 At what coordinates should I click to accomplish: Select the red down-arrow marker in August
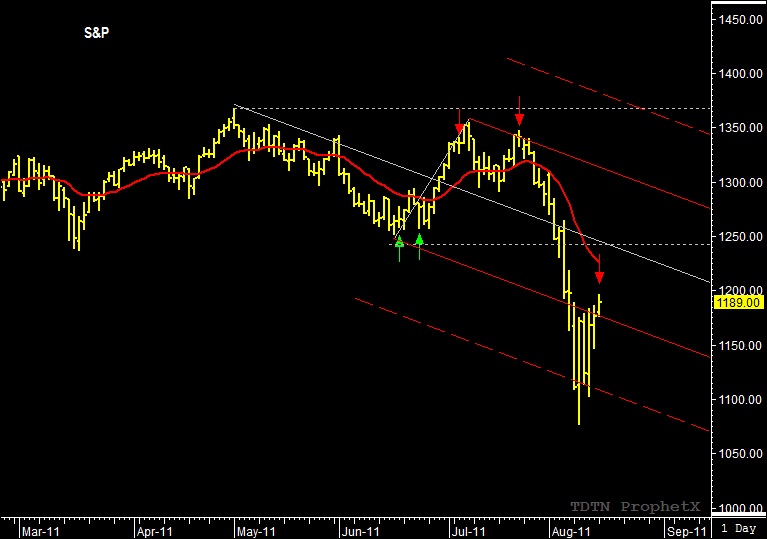coord(600,270)
